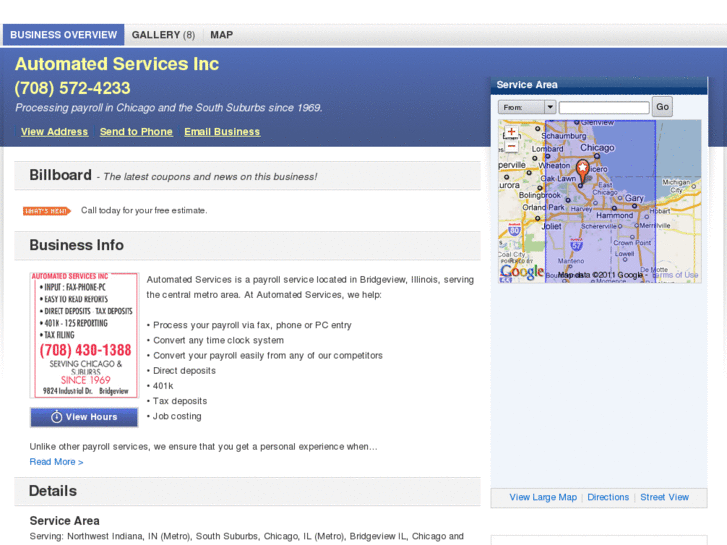The height and width of the screenshot is (545, 727).
Task: Click the Details section heading
Action: tap(53, 491)
